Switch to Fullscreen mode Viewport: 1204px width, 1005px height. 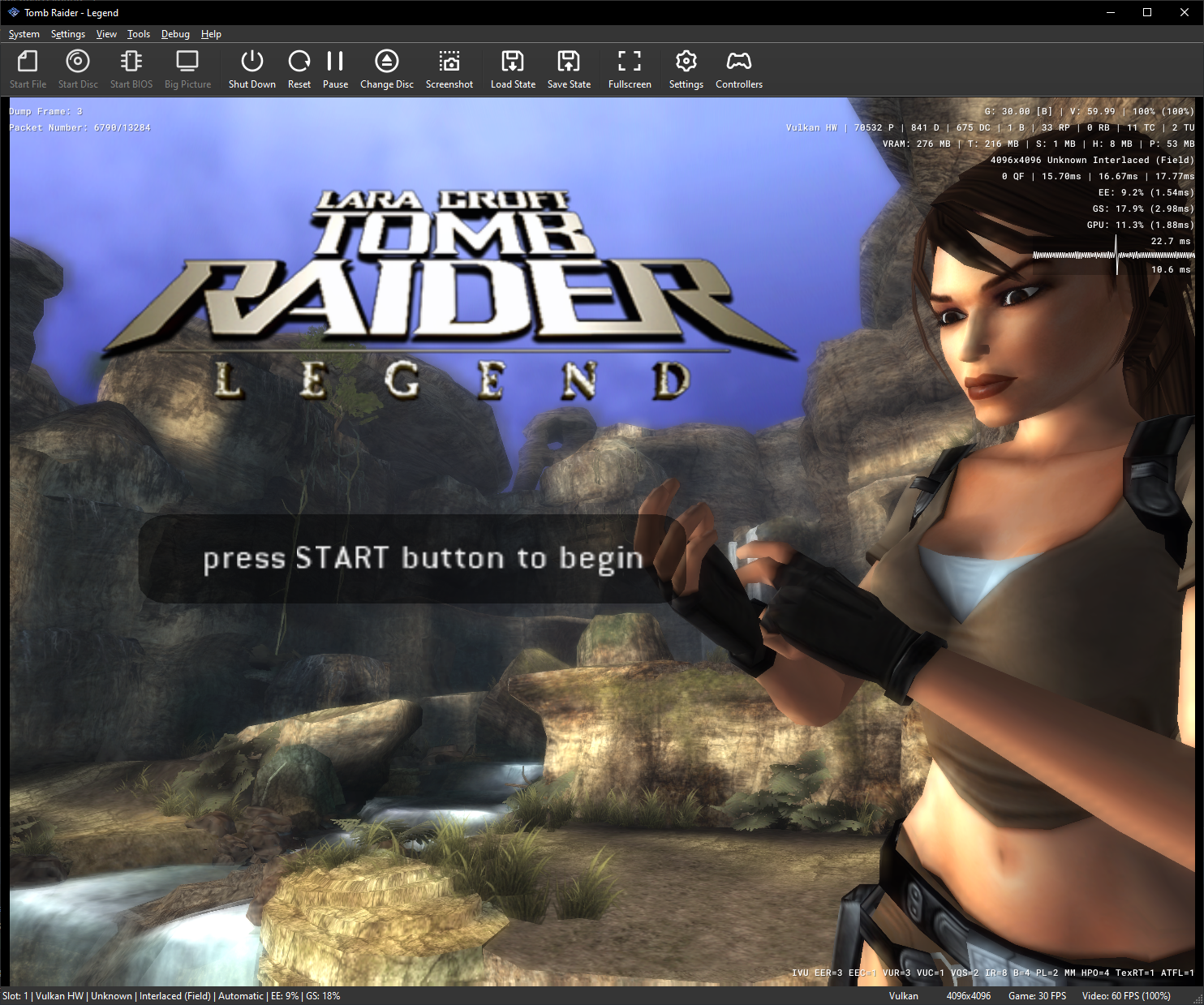coord(630,62)
